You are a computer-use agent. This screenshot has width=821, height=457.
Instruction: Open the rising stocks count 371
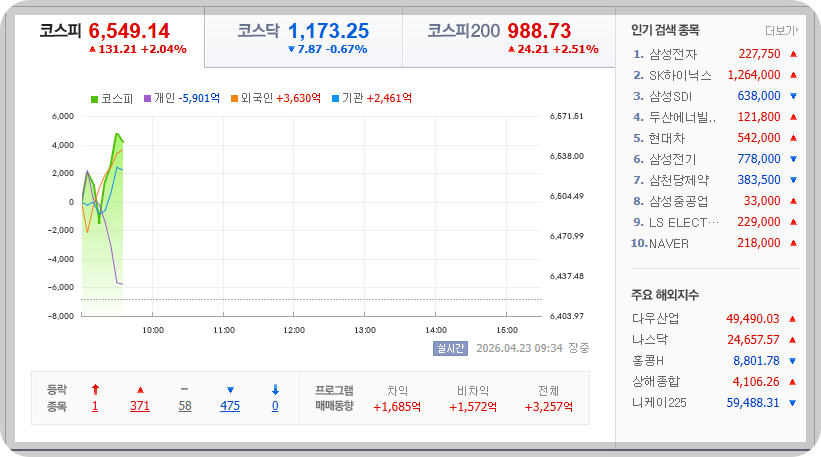pos(140,406)
